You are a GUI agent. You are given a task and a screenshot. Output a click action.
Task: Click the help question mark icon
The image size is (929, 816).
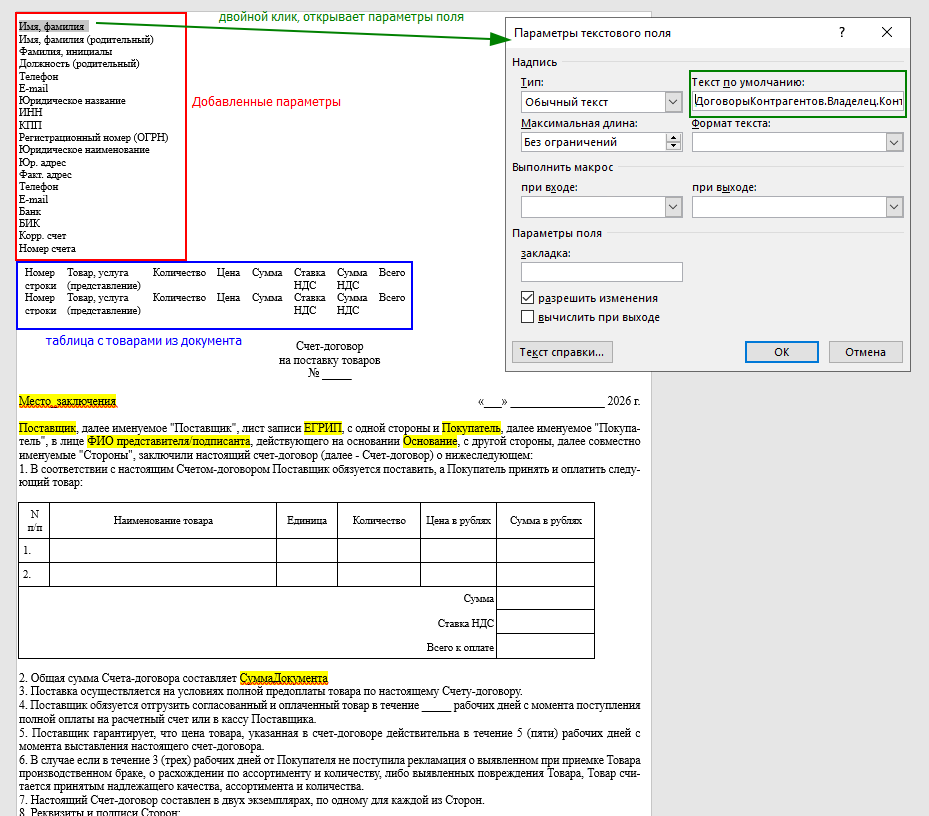point(842,32)
